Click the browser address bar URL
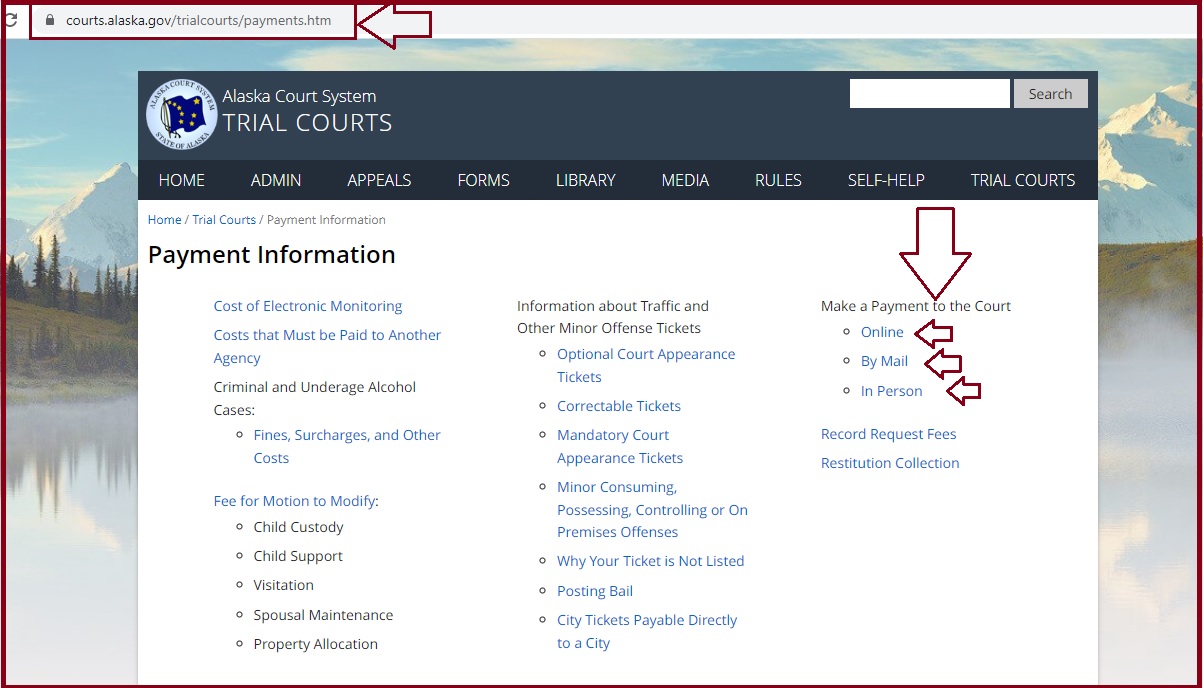Image resolution: width=1203 pixels, height=688 pixels. [x=198, y=20]
